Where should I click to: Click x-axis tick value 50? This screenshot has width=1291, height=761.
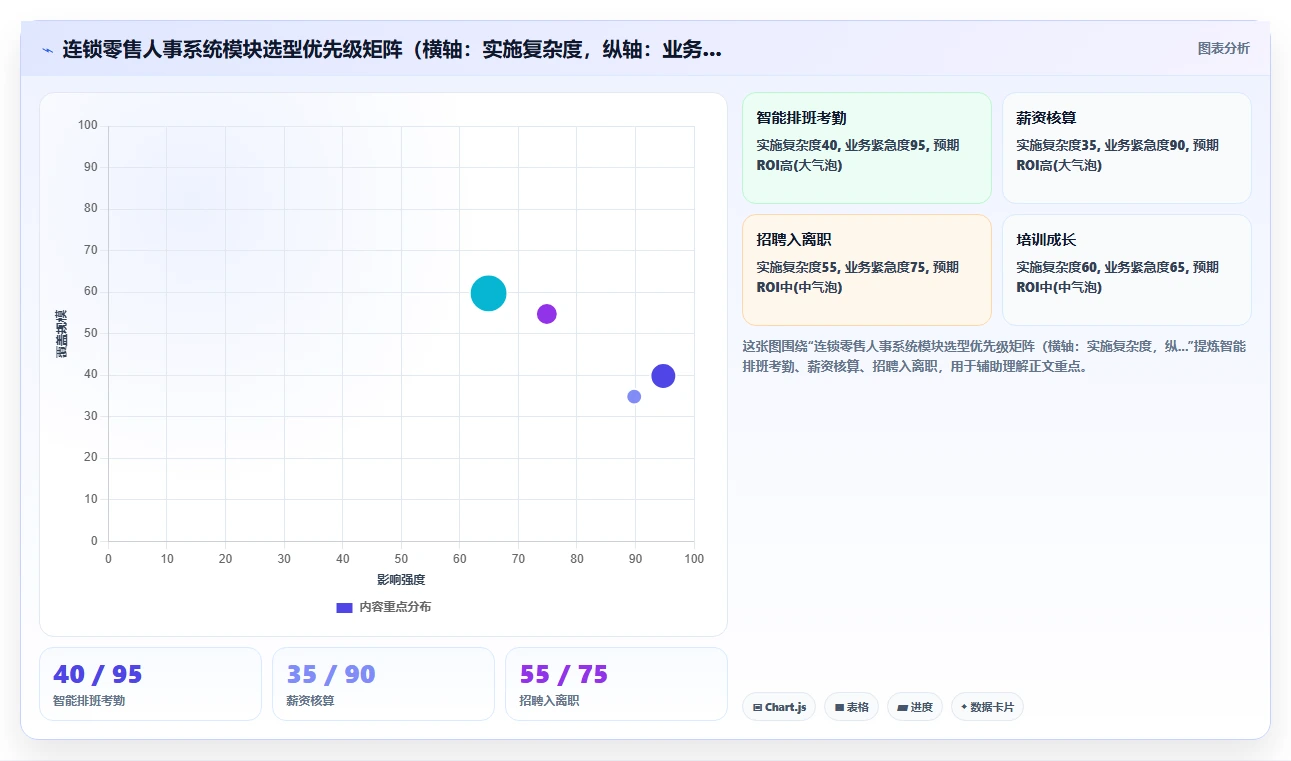401,559
